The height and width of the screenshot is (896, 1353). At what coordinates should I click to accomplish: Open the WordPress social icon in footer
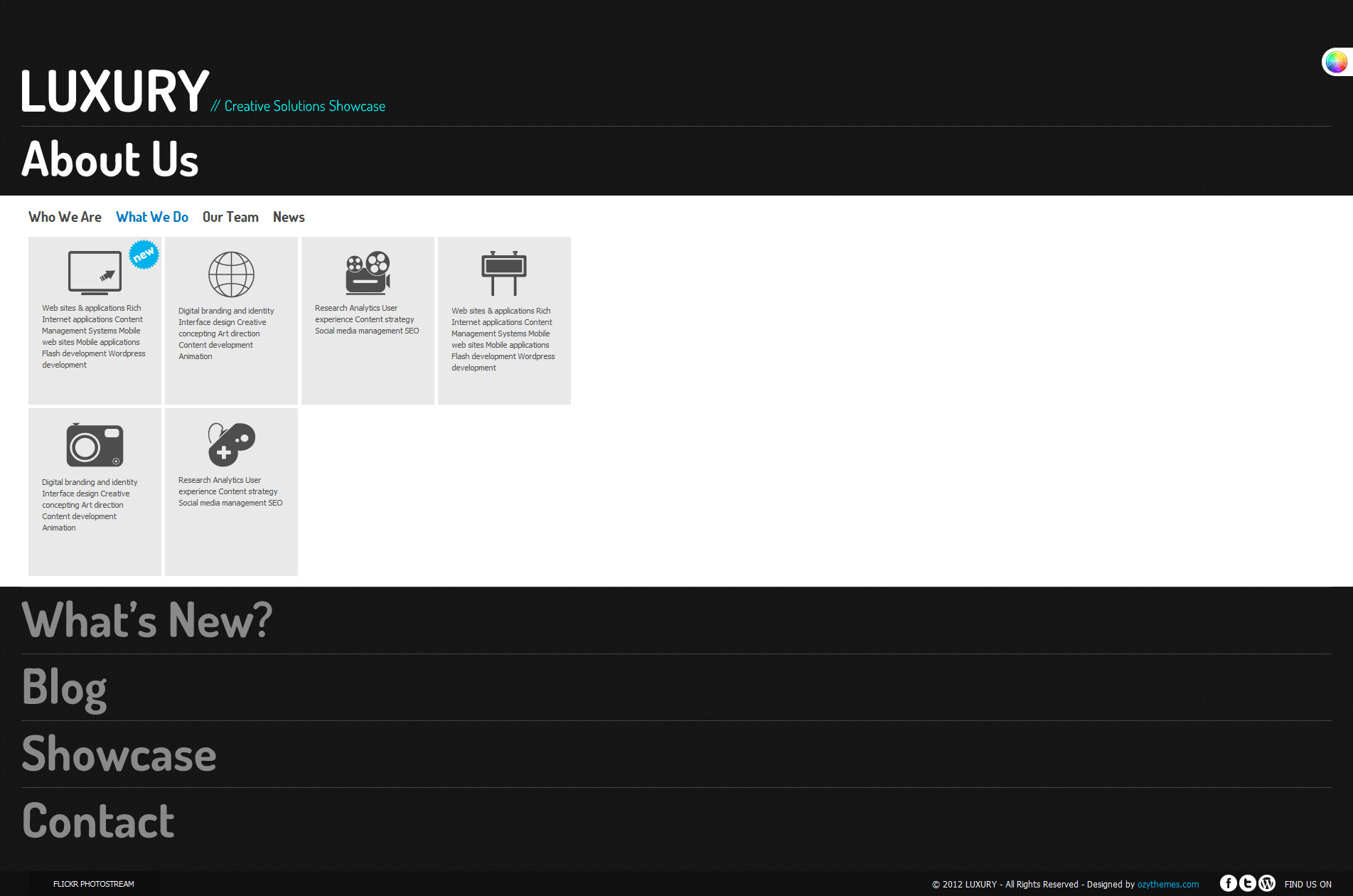point(1266,883)
